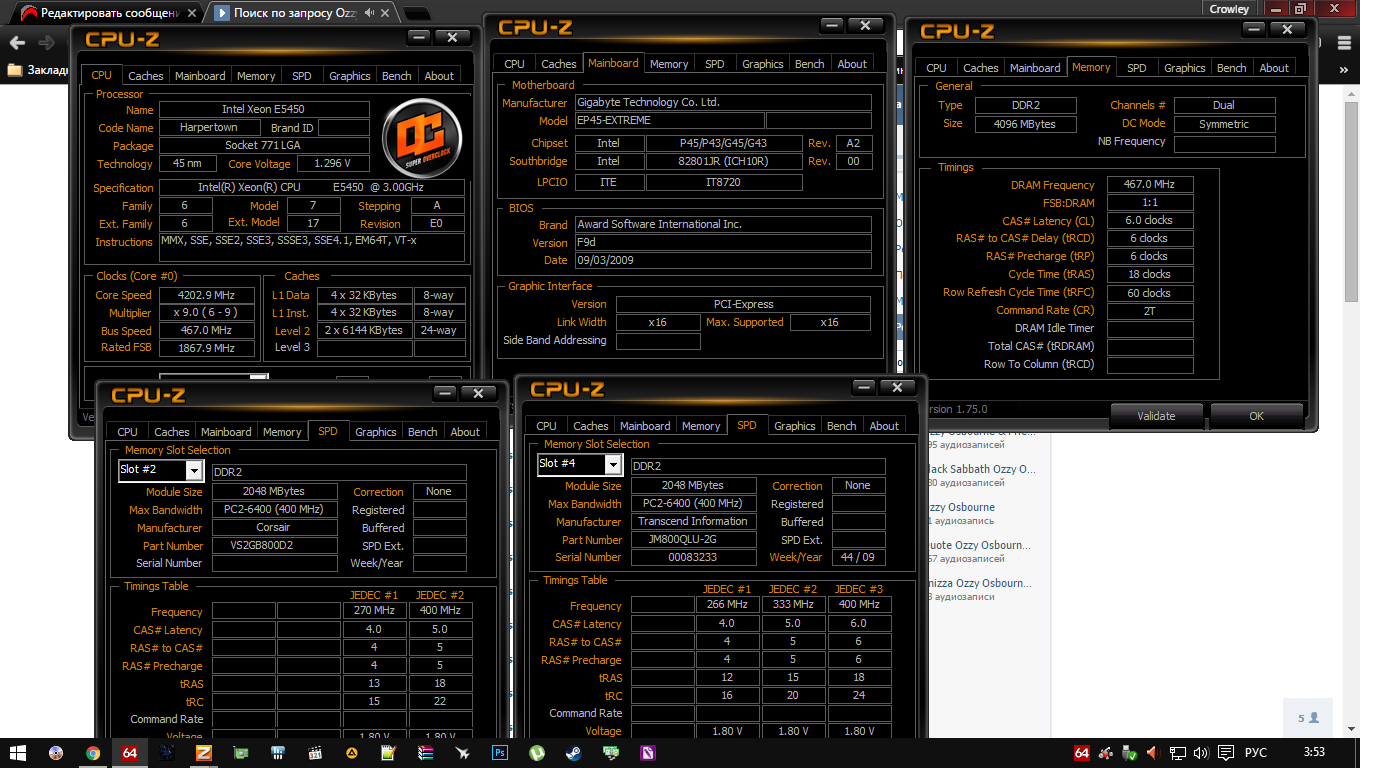Click the network icon in the tray
Image resolution: width=1400 pixels, height=768 pixels.
(1179, 753)
